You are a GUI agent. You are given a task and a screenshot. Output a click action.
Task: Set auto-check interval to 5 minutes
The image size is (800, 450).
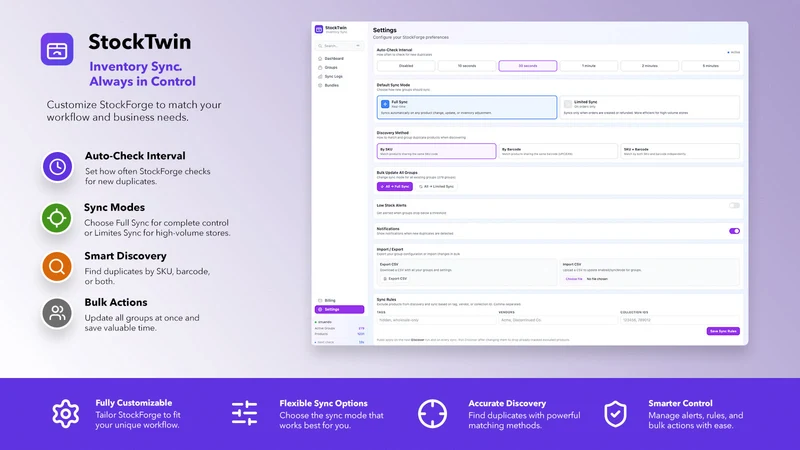711,66
